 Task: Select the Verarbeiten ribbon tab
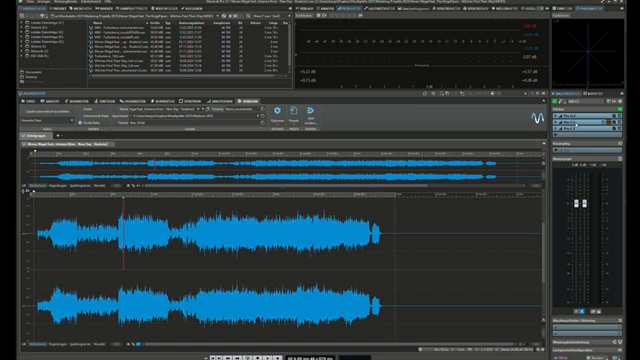(x=133, y=101)
